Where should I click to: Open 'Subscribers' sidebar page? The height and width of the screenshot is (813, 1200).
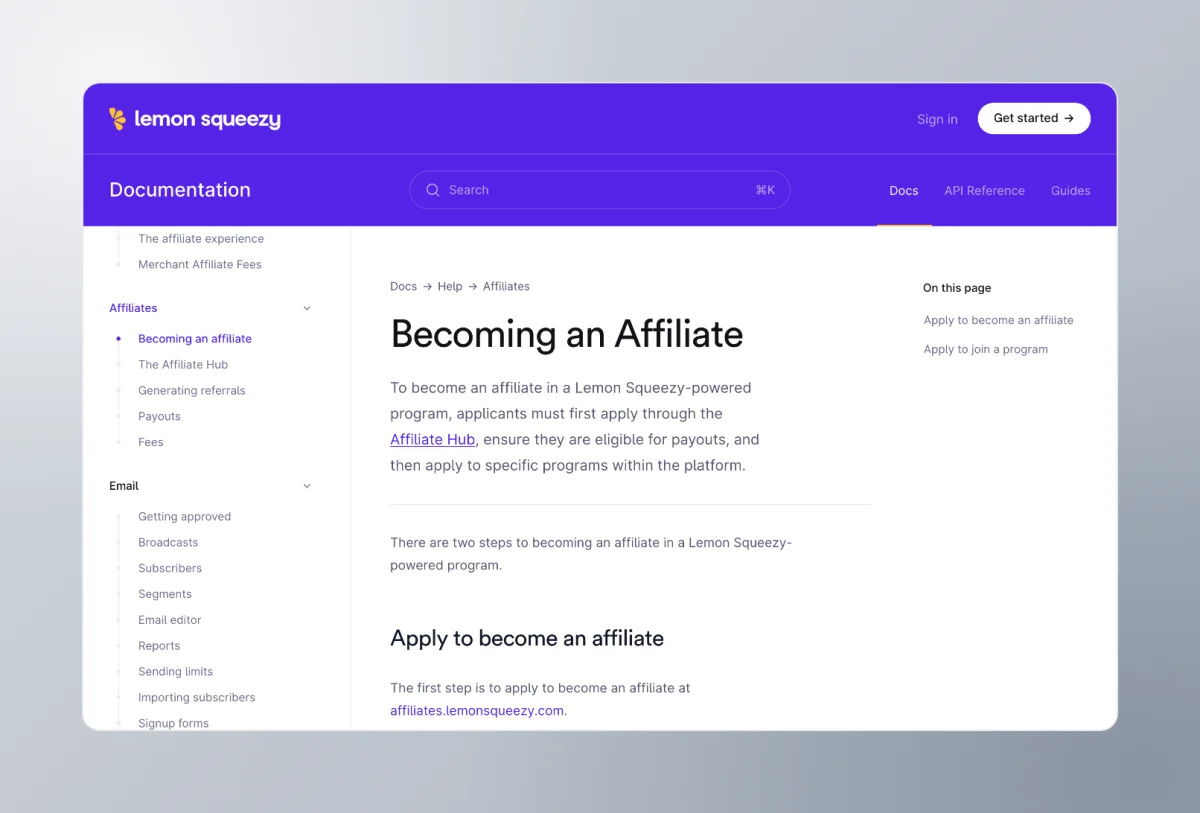click(x=170, y=568)
